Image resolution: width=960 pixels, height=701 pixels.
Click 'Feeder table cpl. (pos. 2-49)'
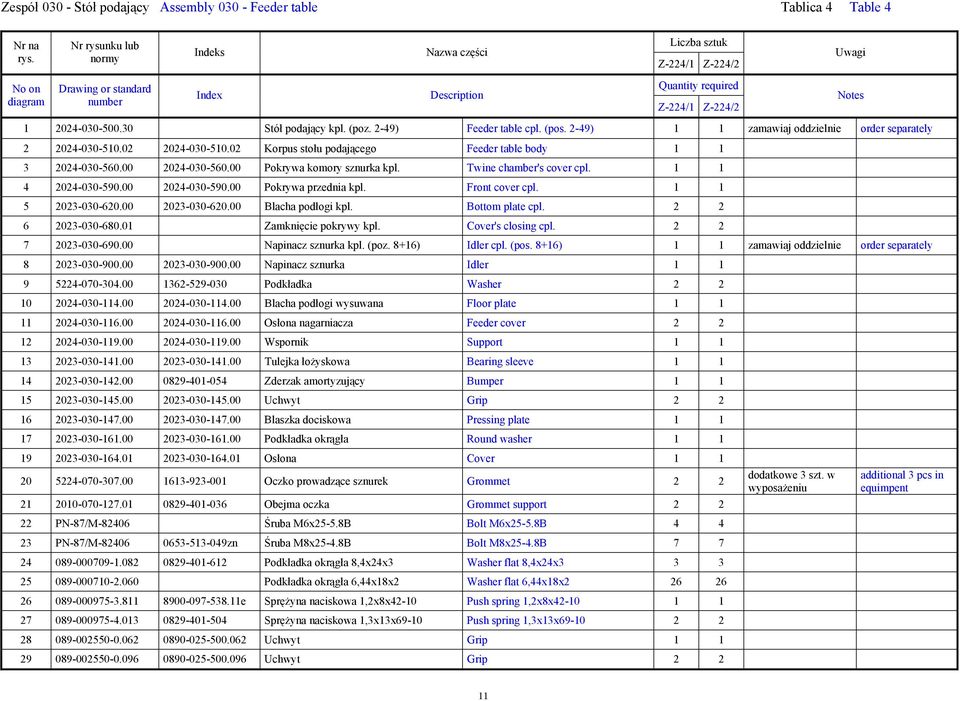[530, 129]
